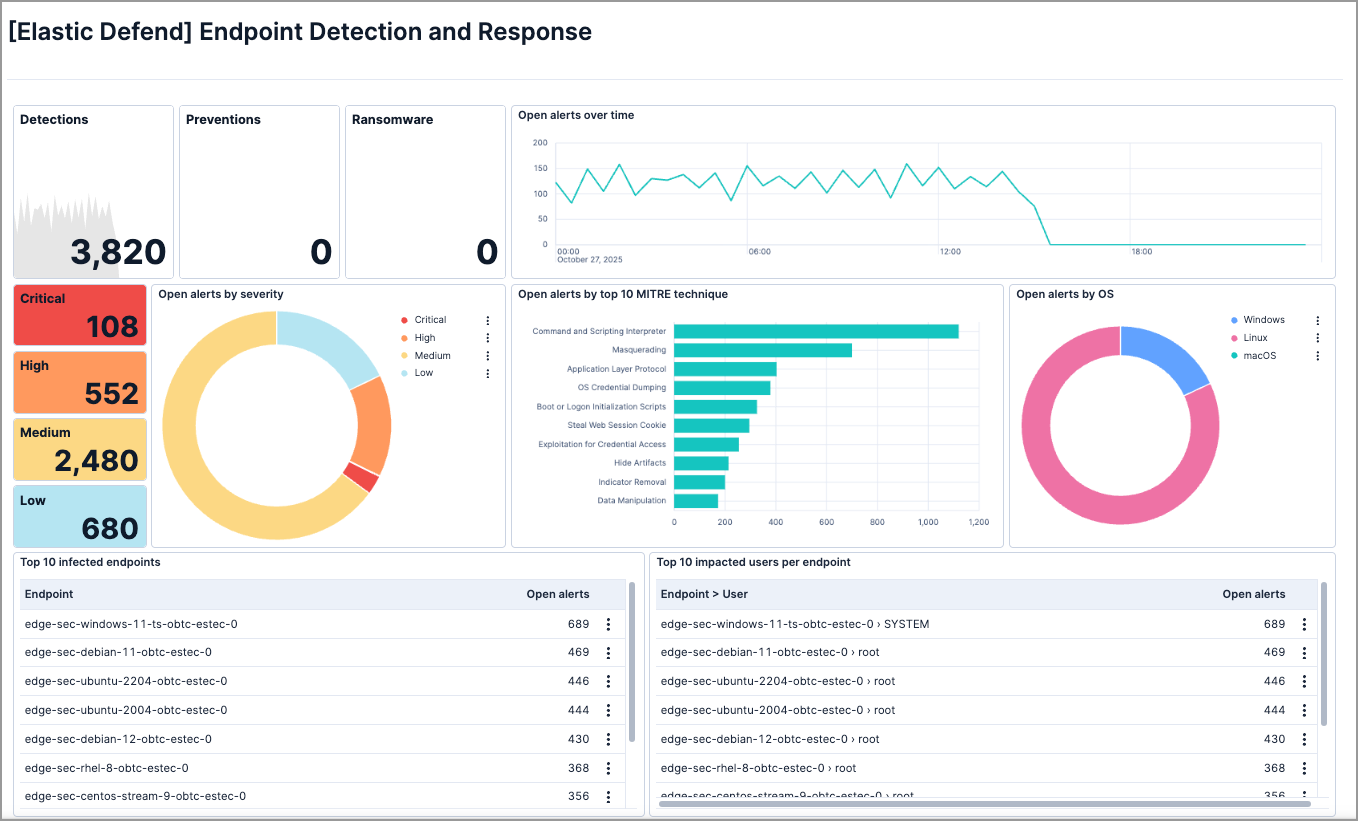Open options for the macOS legend entry
This screenshot has height=821, width=1358.
1317,355
